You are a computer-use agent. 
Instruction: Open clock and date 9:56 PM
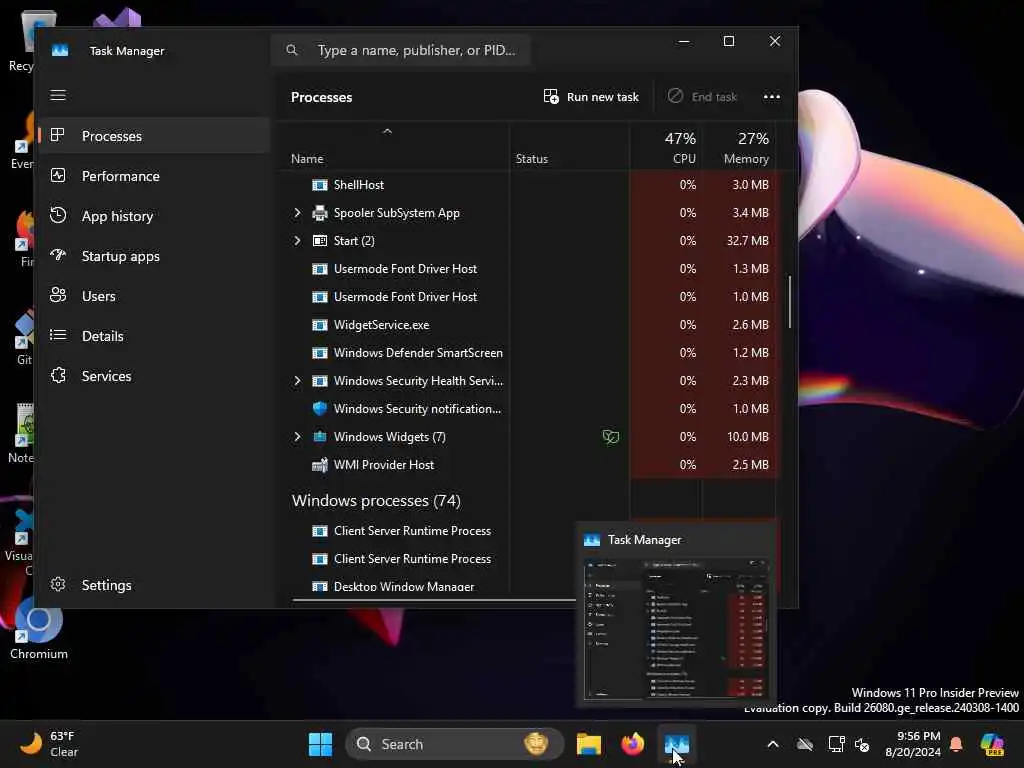[913, 744]
